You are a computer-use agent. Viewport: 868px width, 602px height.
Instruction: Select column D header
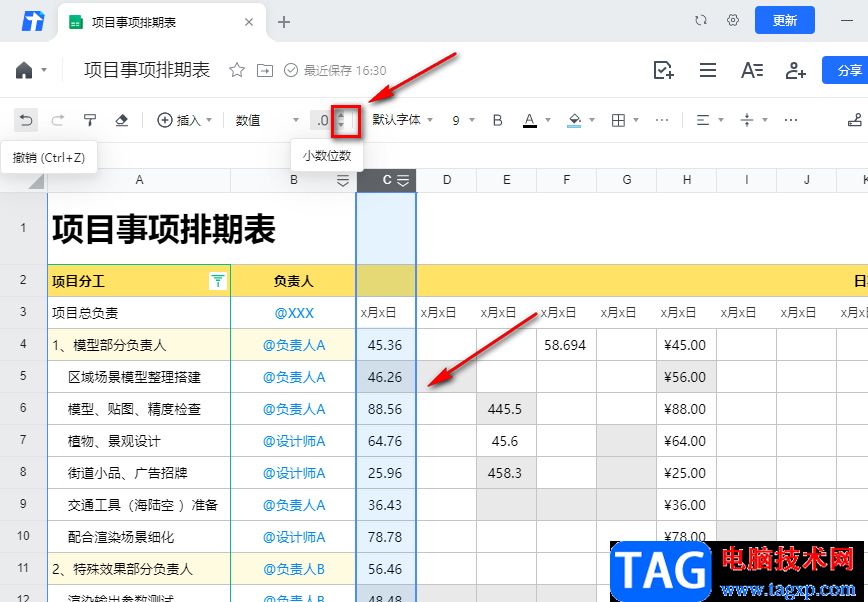[x=446, y=180]
